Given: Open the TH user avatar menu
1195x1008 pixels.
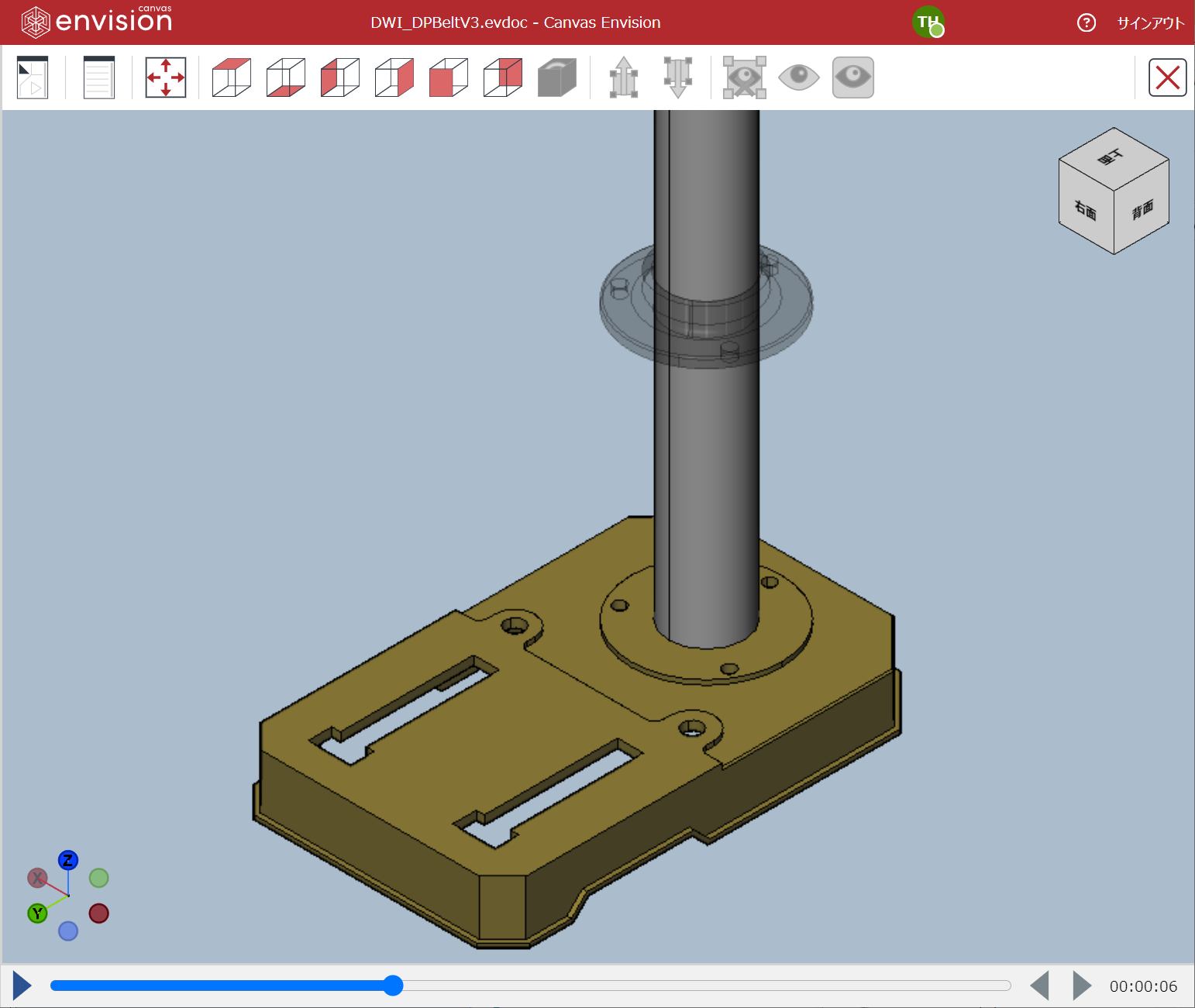Looking at the screenshot, I should pos(928,22).
